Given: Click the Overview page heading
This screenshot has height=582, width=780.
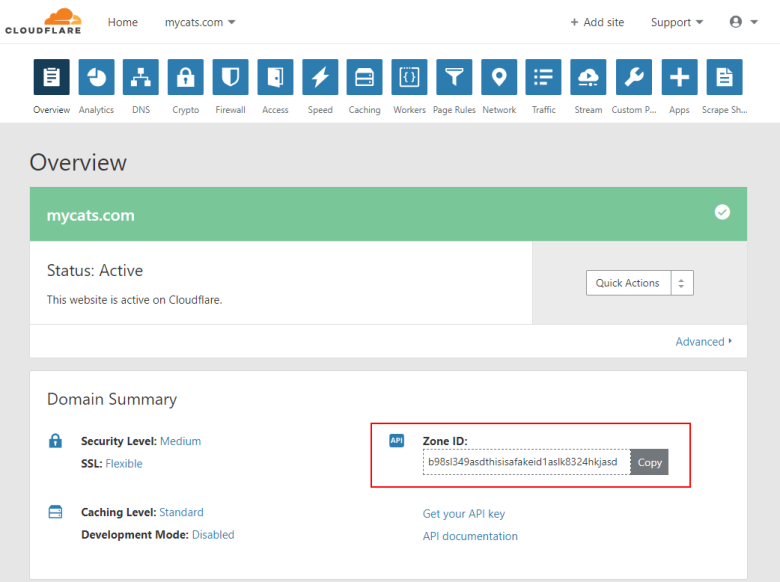Looking at the screenshot, I should [x=78, y=163].
